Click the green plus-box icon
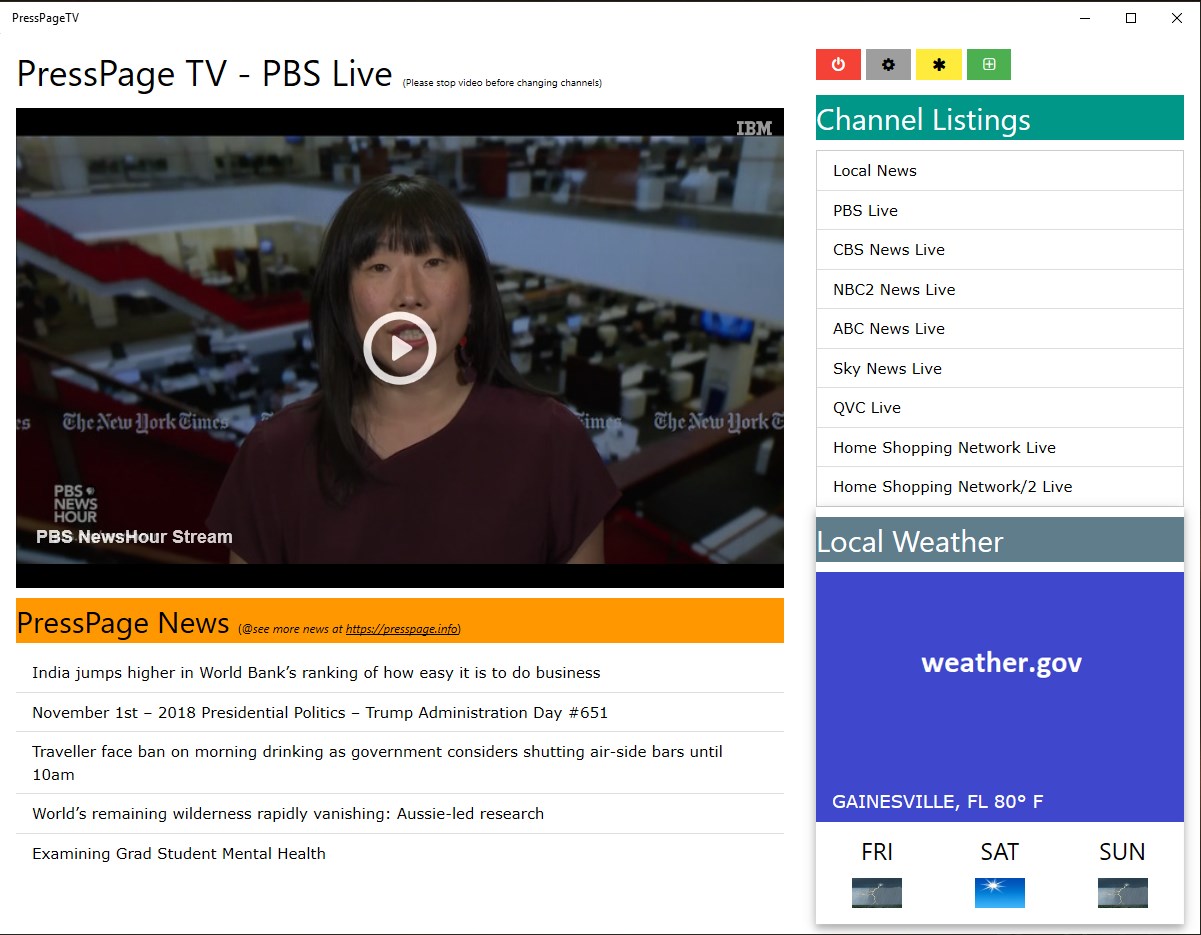 (x=988, y=64)
